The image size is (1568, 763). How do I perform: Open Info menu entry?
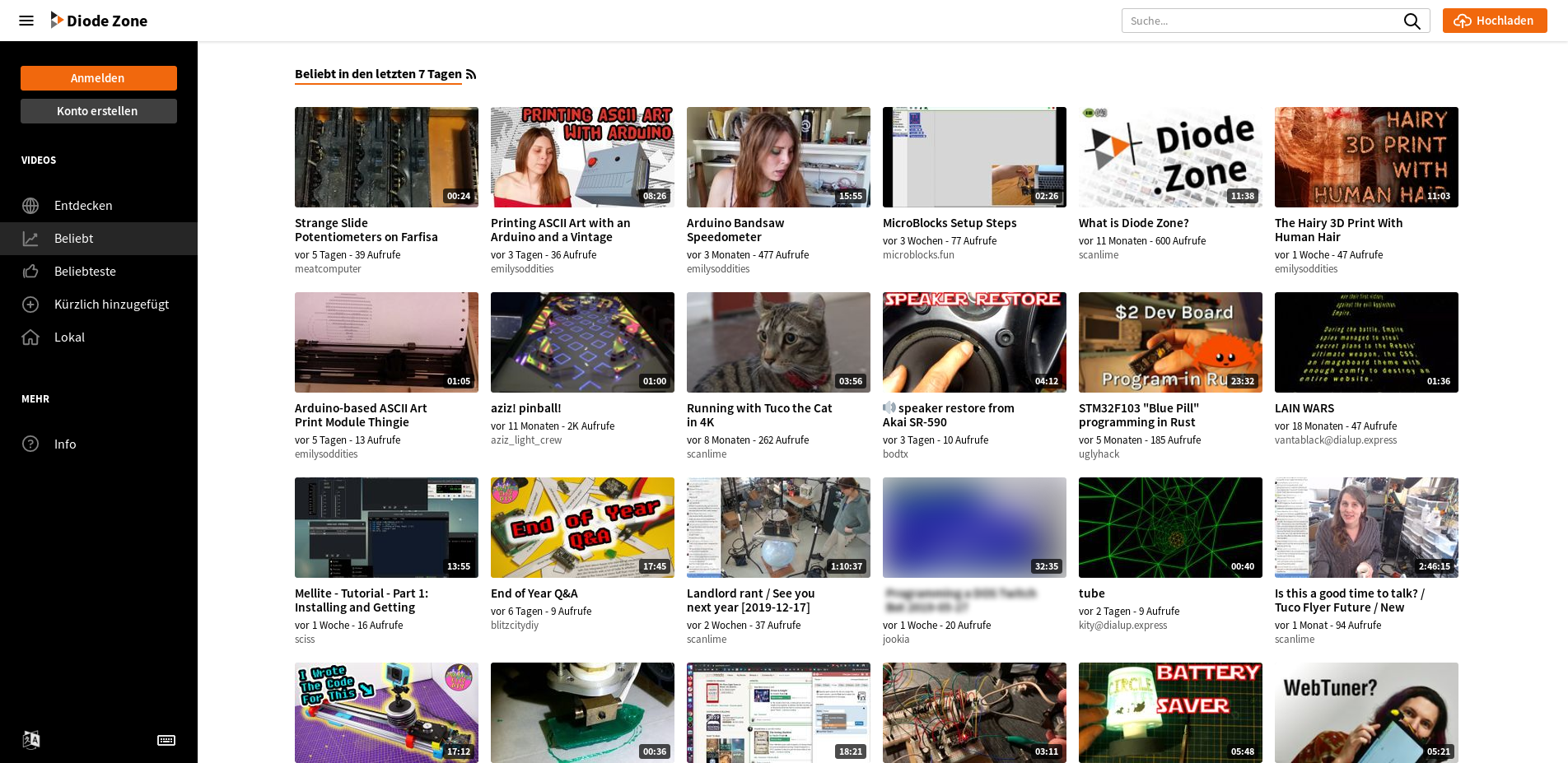pos(65,444)
